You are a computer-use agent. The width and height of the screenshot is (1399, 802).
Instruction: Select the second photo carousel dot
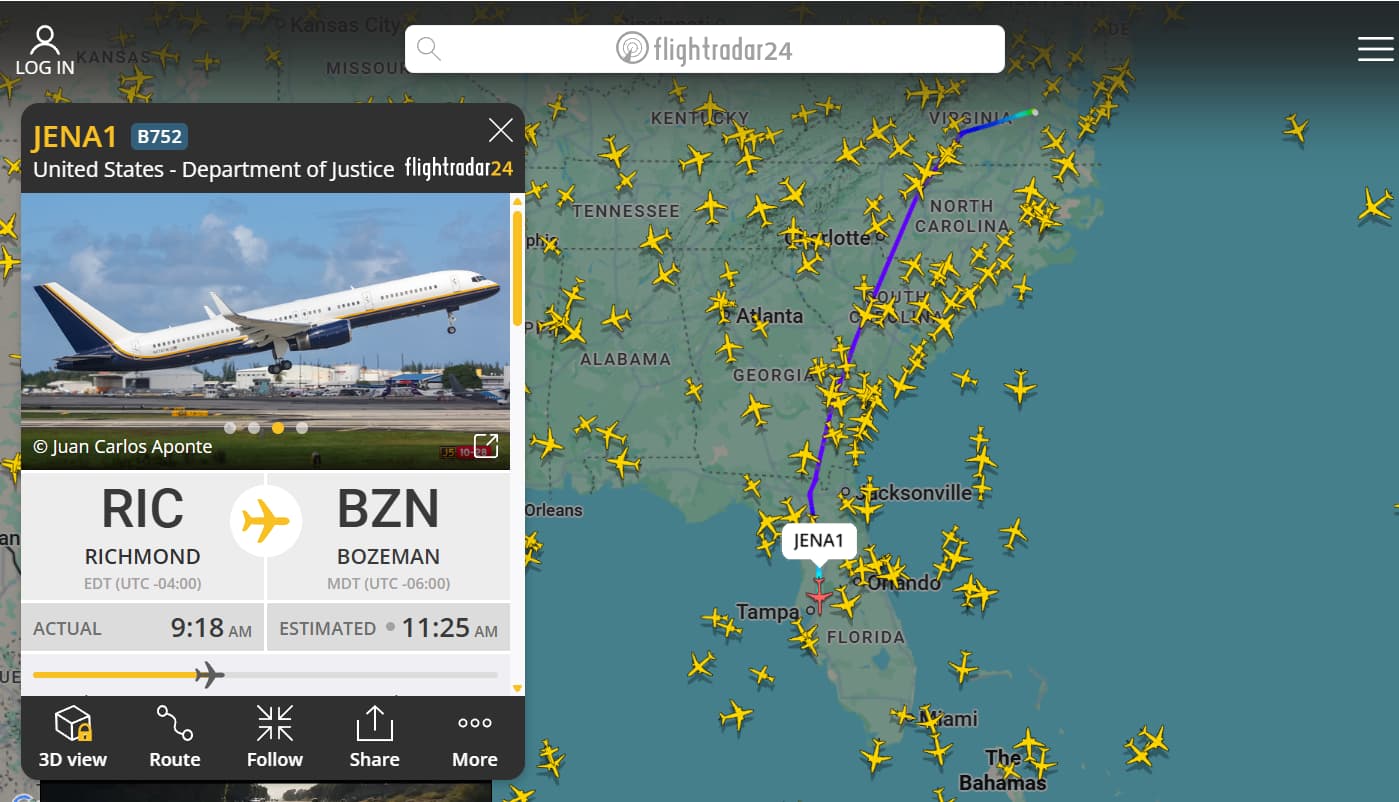(254, 428)
